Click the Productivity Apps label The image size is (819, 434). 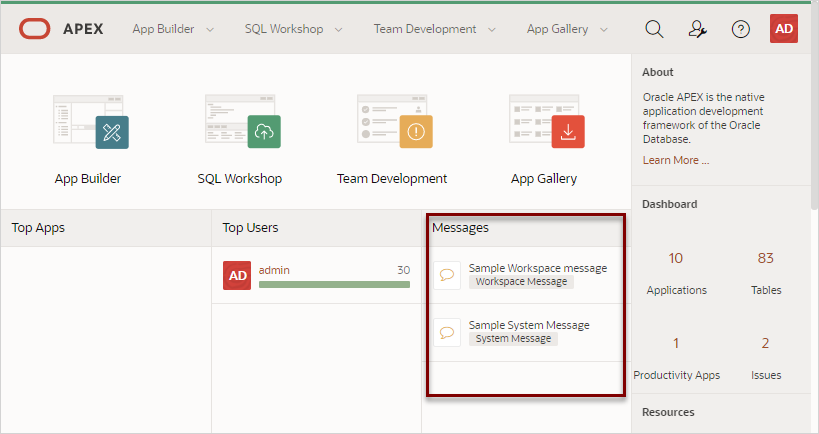coord(676,375)
